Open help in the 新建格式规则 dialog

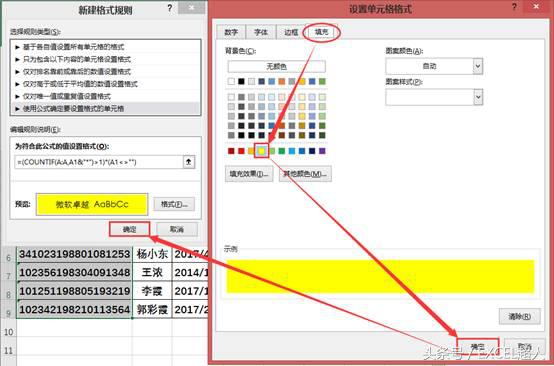(x=170, y=8)
